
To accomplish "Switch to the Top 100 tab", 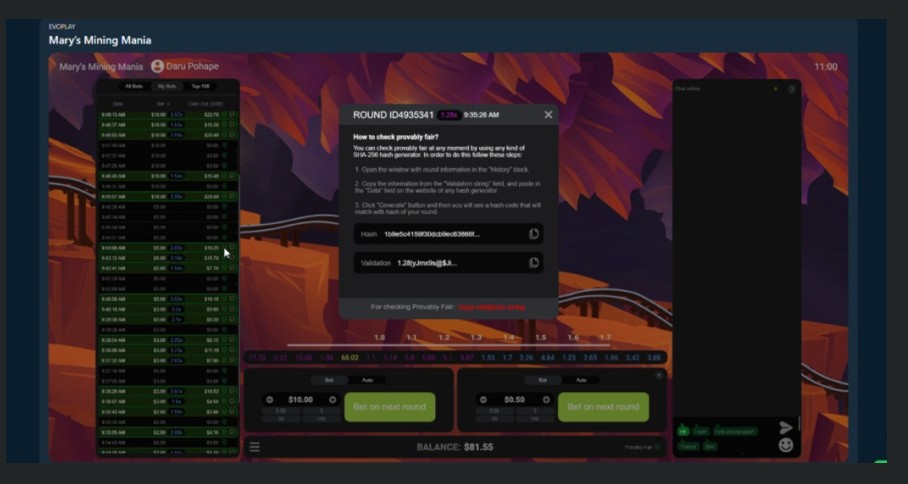I will pos(200,87).
